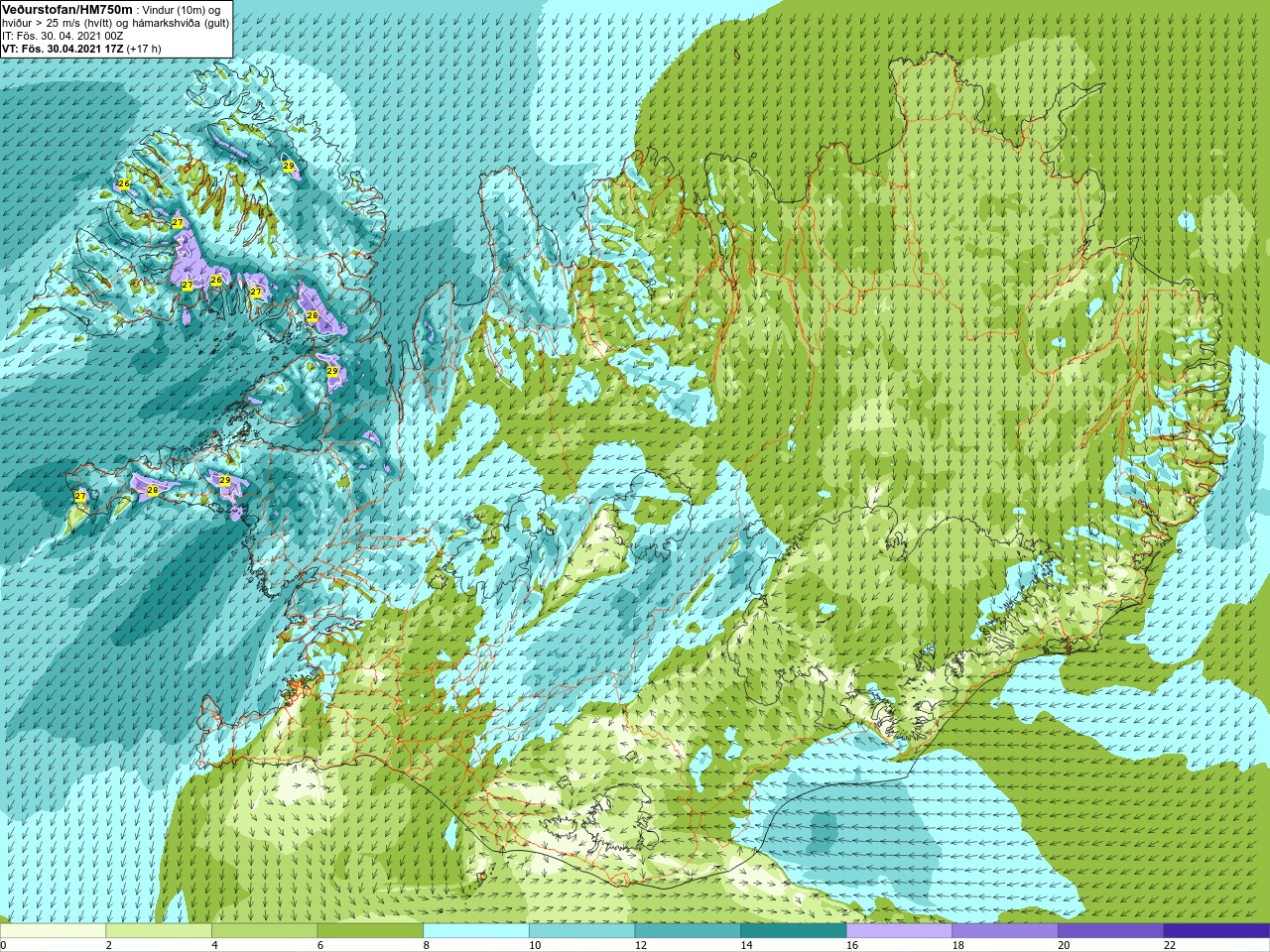The image size is (1270, 952).
Task: Click the legend tick label '14'
Action: (747, 946)
